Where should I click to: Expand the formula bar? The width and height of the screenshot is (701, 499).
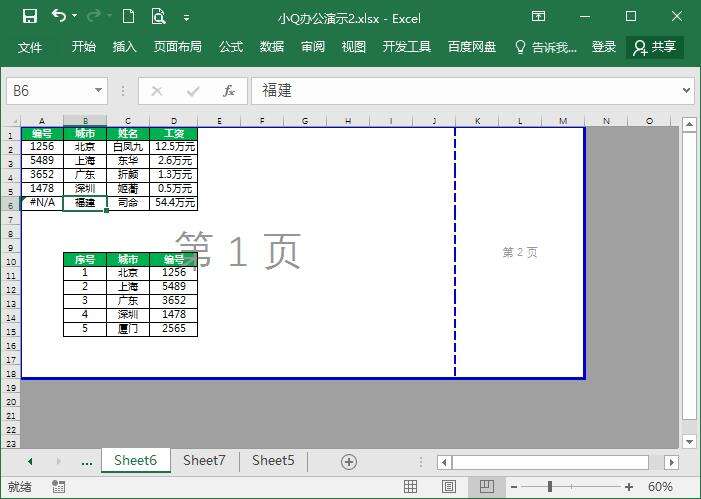click(x=686, y=91)
